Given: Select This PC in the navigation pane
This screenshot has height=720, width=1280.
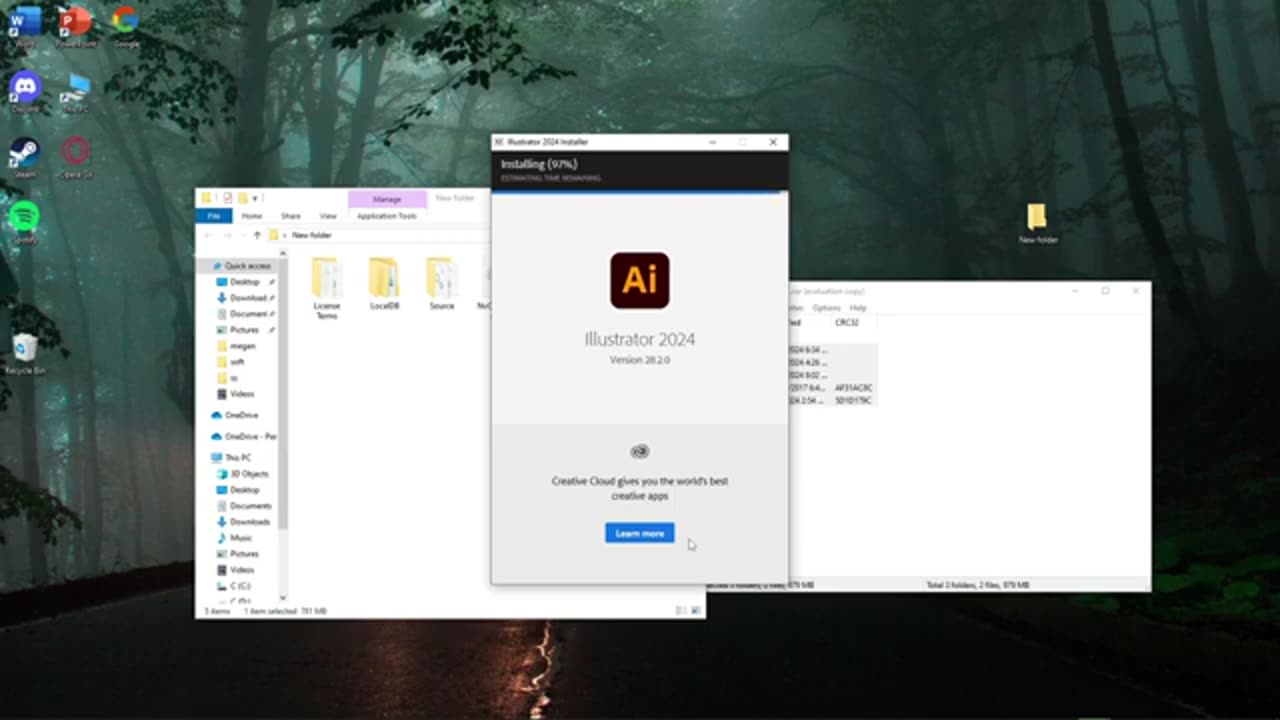Looking at the screenshot, I should coord(232,458).
